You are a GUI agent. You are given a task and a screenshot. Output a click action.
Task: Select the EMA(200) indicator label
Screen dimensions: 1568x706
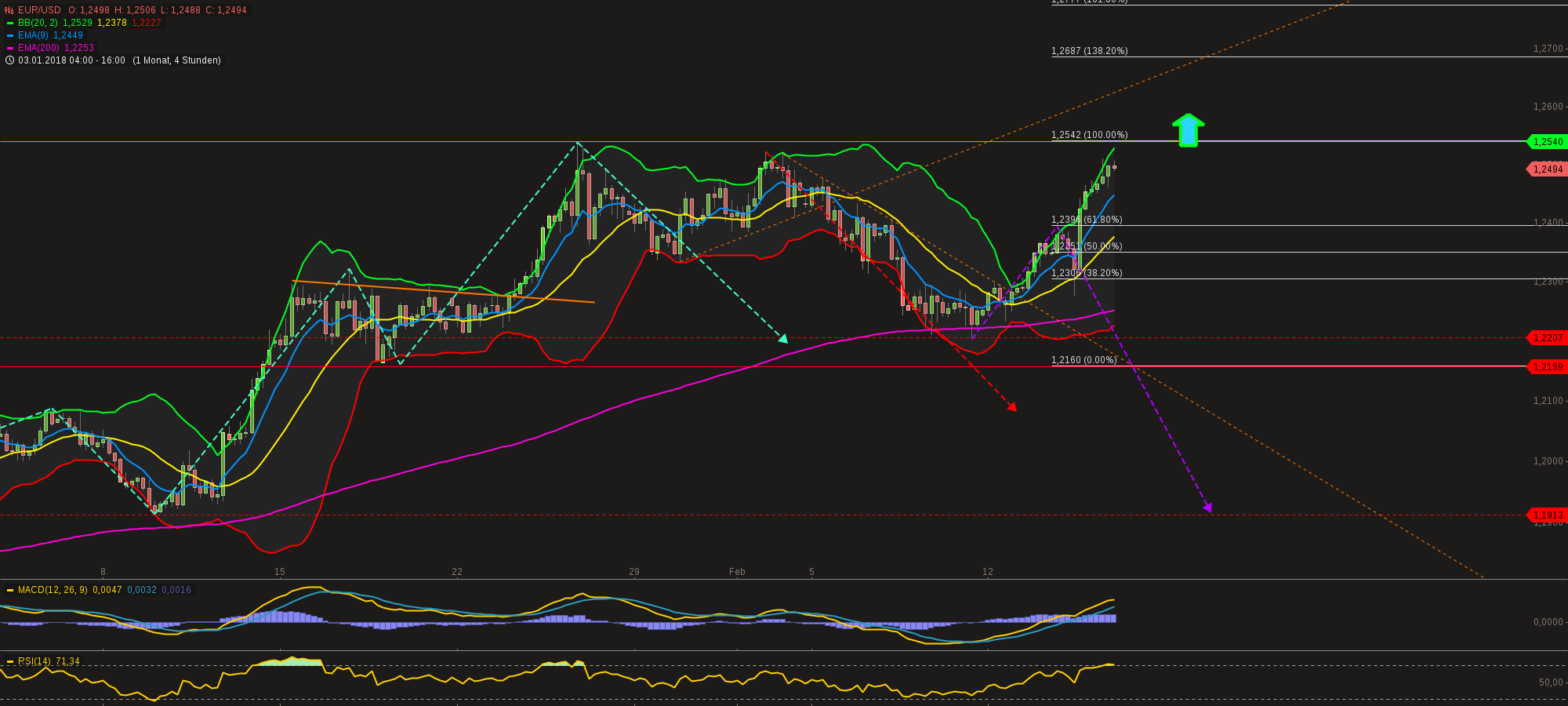(38, 48)
